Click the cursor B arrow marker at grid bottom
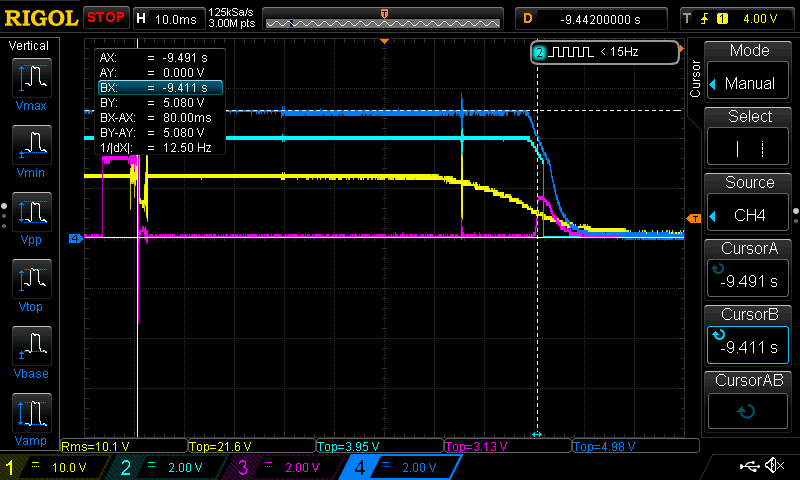 [x=537, y=435]
